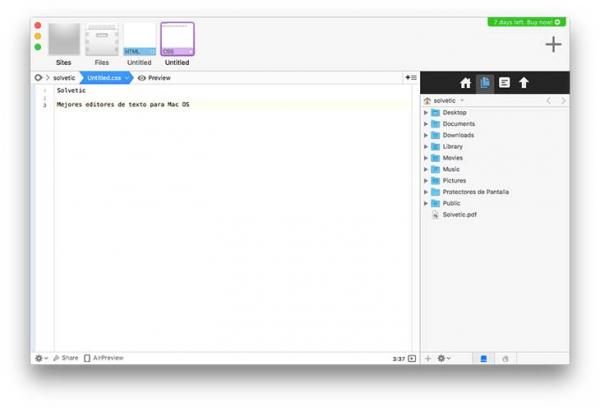600x408 pixels.
Task: Select the Solvetic.pdf file
Action: (x=495, y=215)
